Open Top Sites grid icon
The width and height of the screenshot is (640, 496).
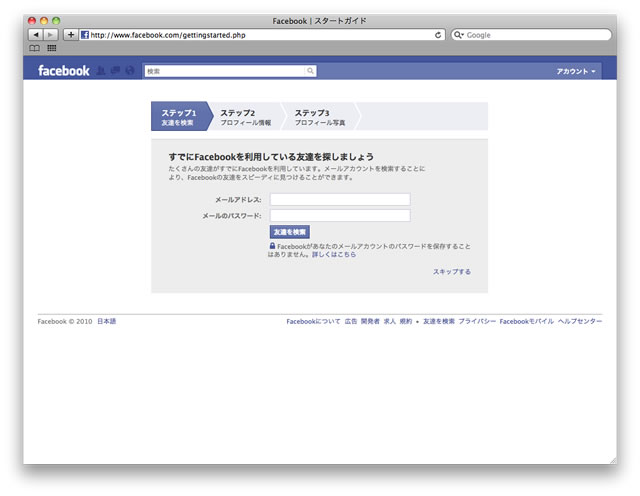(x=52, y=48)
